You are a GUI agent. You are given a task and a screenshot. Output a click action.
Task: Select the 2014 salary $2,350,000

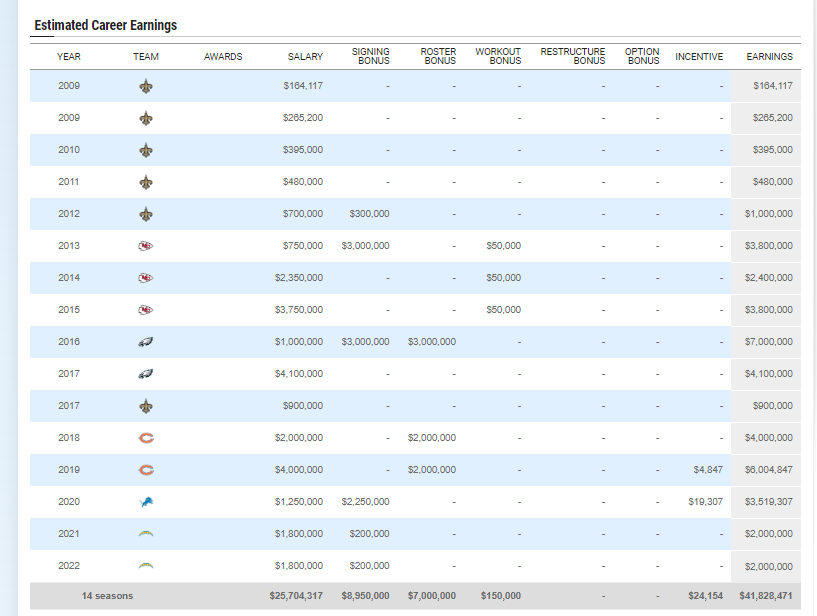[x=299, y=278]
